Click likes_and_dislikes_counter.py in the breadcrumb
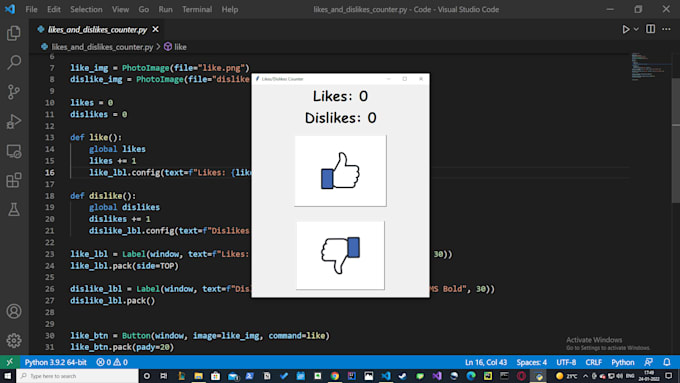Image resolution: width=680 pixels, height=383 pixels. (102, 47)
